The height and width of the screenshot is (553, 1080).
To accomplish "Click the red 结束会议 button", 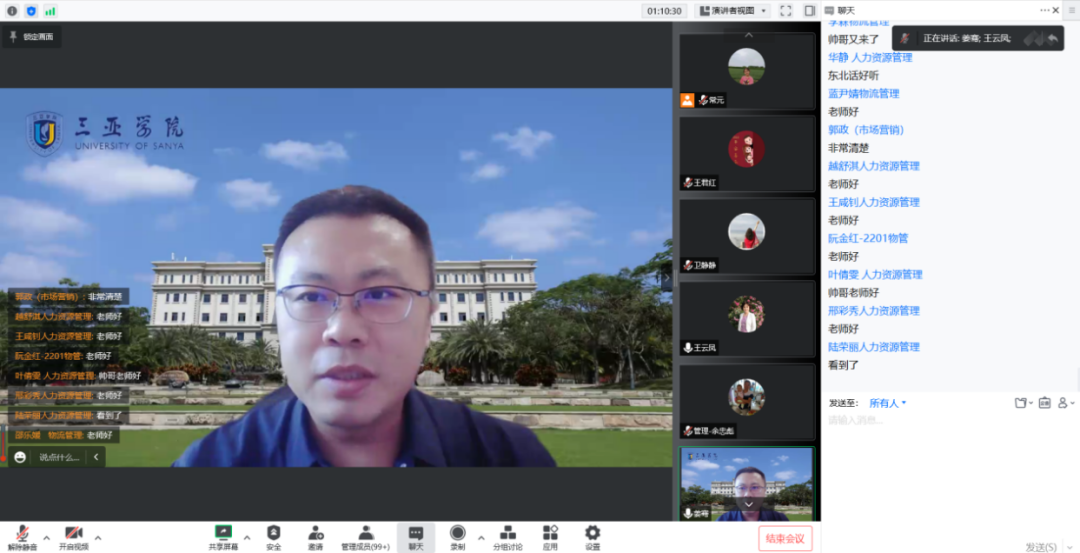I will coord(785,538).
